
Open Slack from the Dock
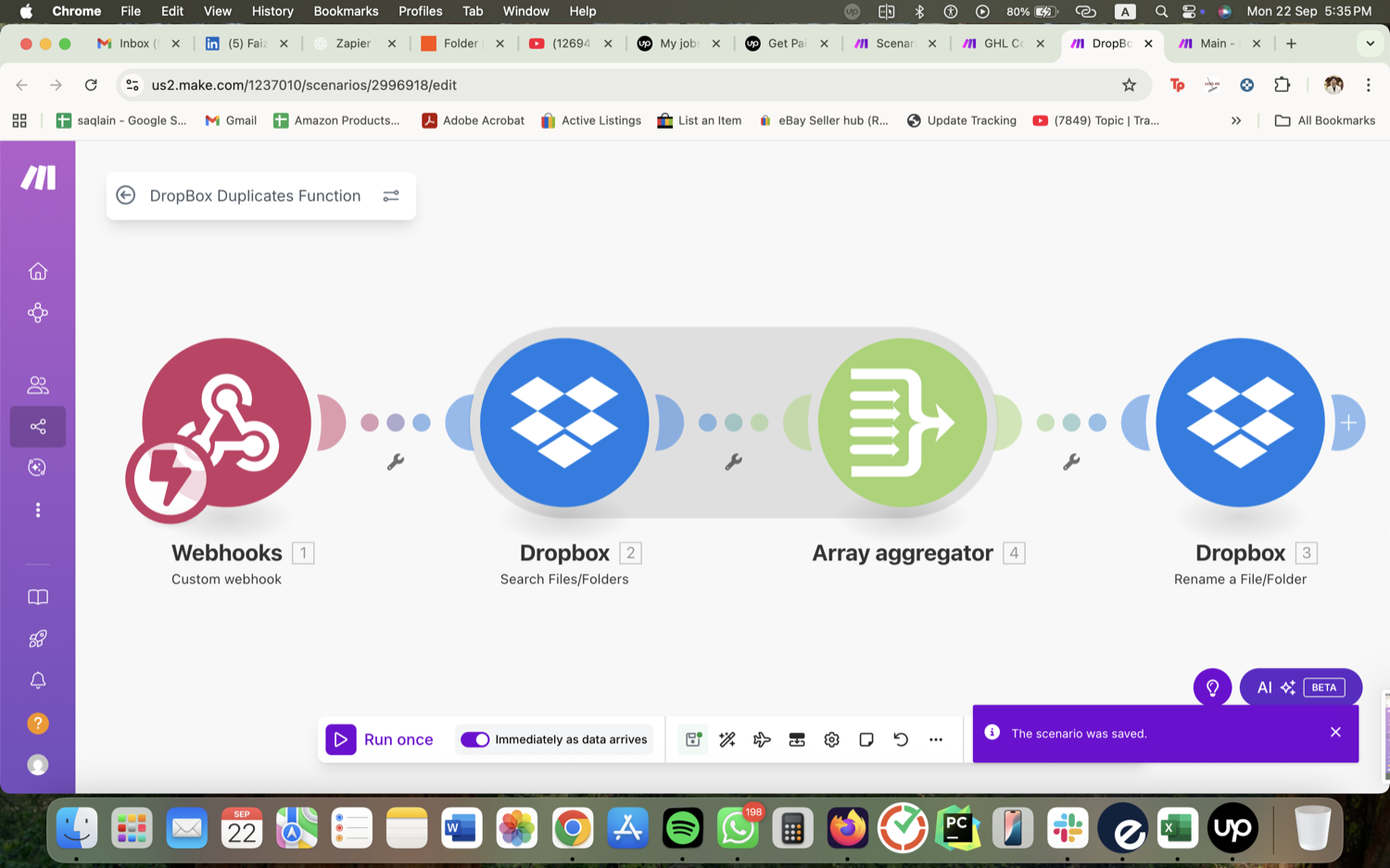[1068, 828]
